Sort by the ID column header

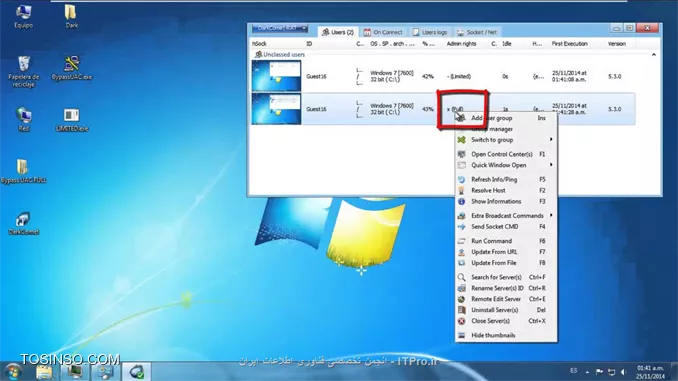tap(309, 44)
